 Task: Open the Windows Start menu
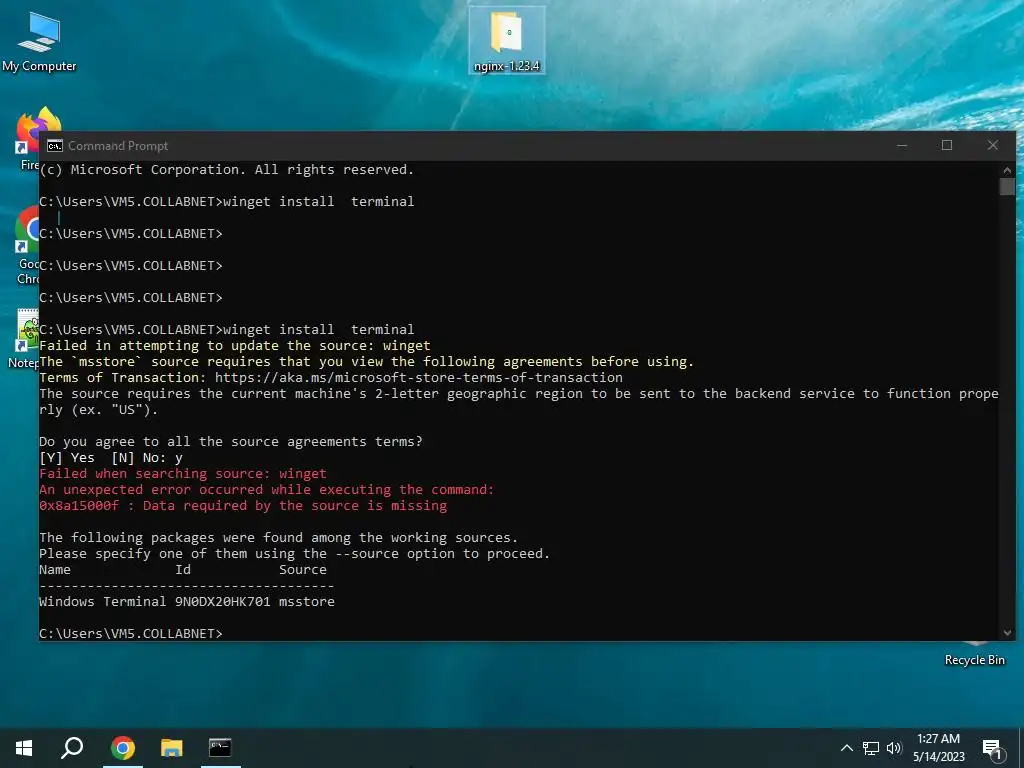point(24,748)
